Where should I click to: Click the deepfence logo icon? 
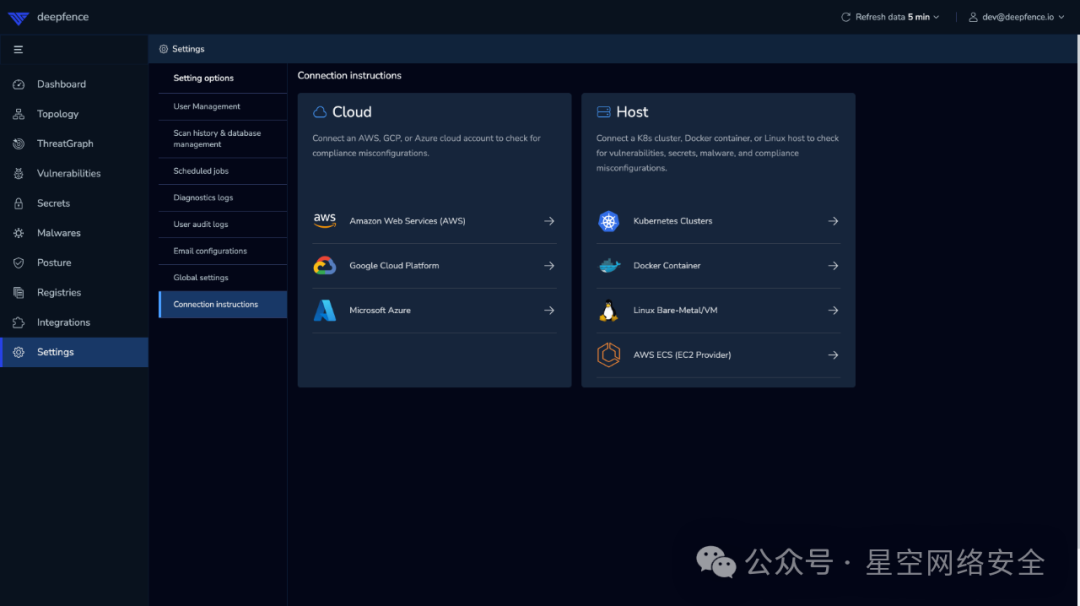pyautogui.click(x=19, y=17)
